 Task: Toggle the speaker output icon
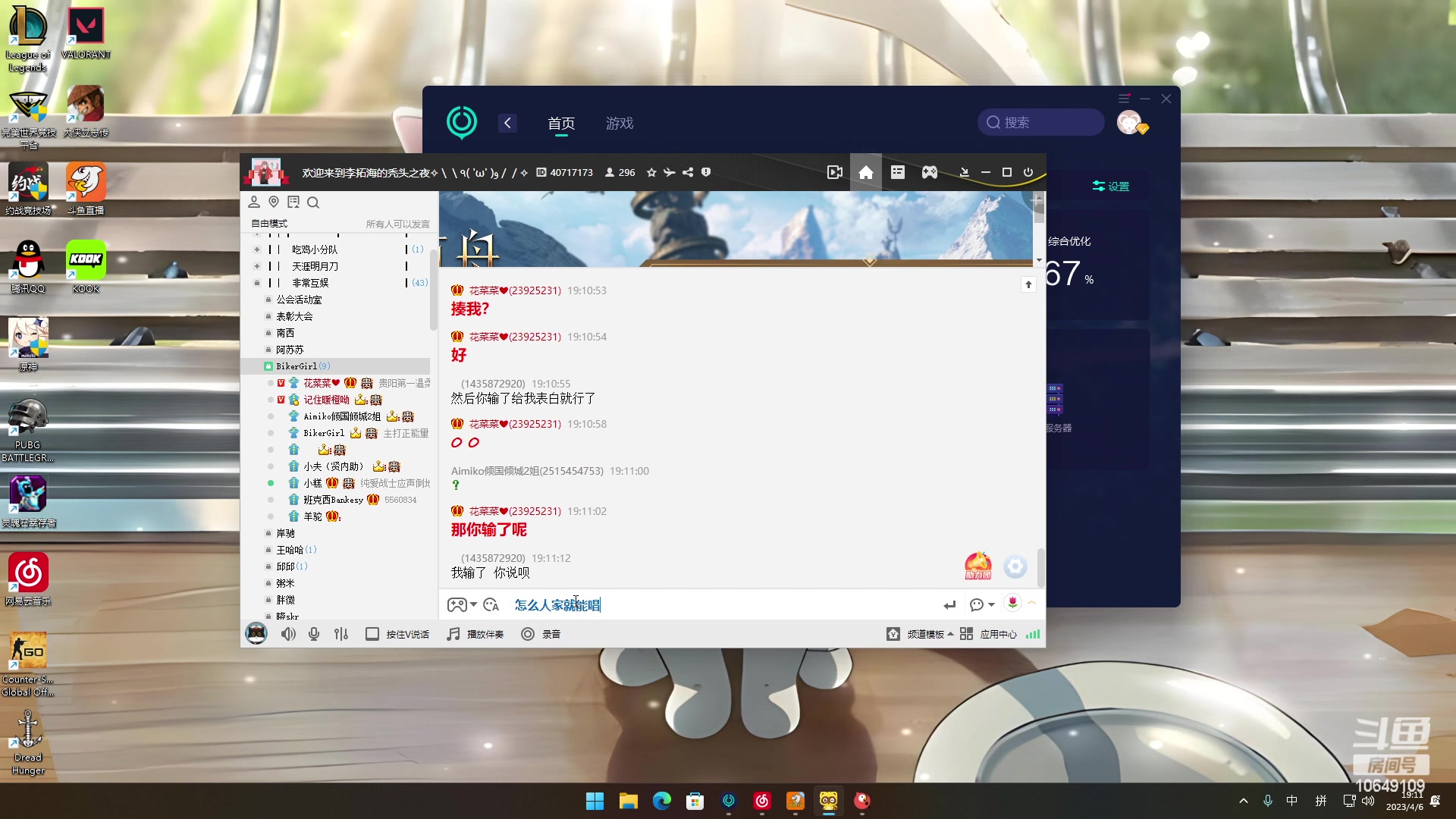pos(287,634)
